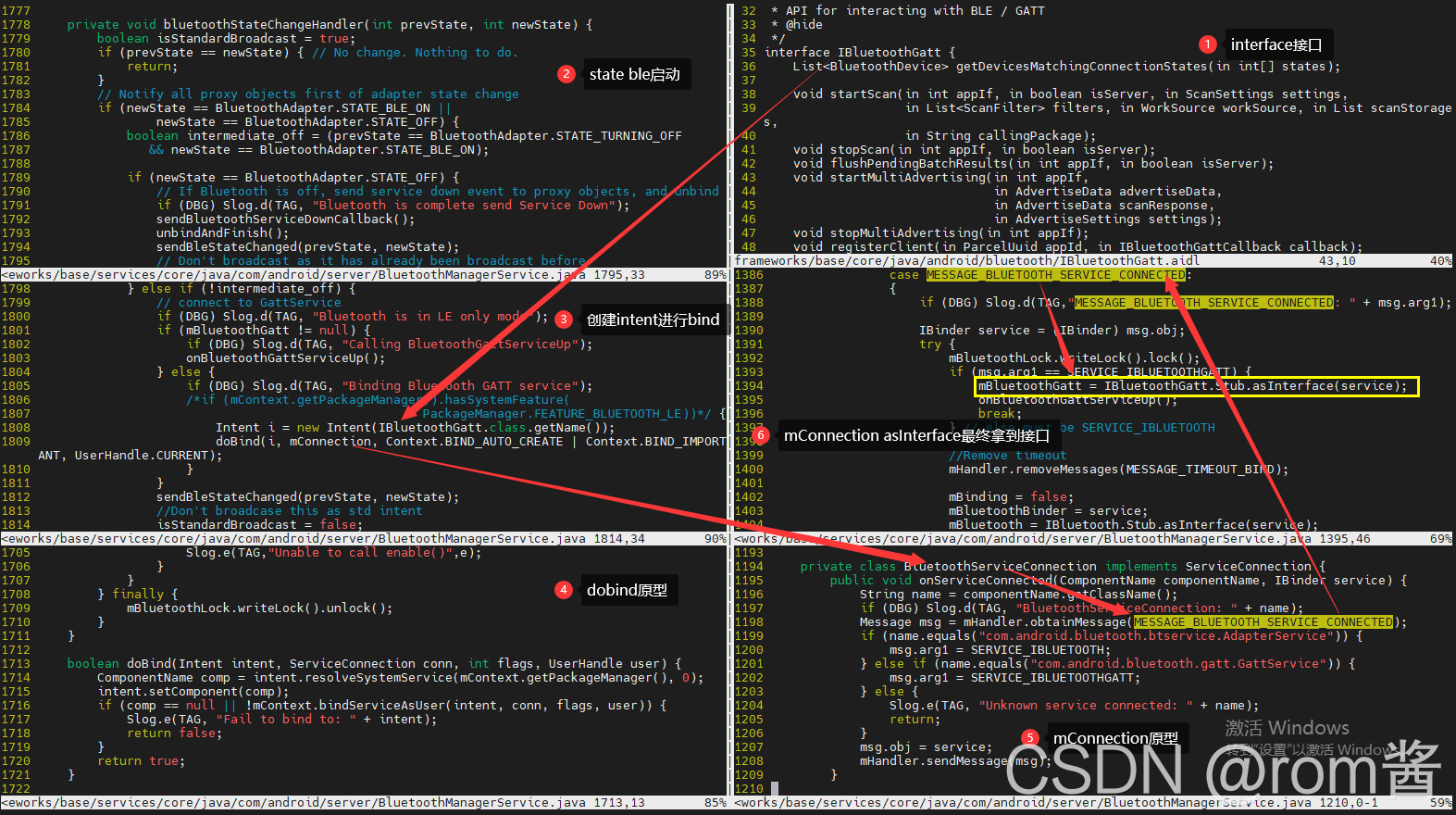The height and width of the screenshot is (815, 1456).
Task: Click 'msg.obj = service;' line
Action: pyautogui.click(x=926, y=747)
